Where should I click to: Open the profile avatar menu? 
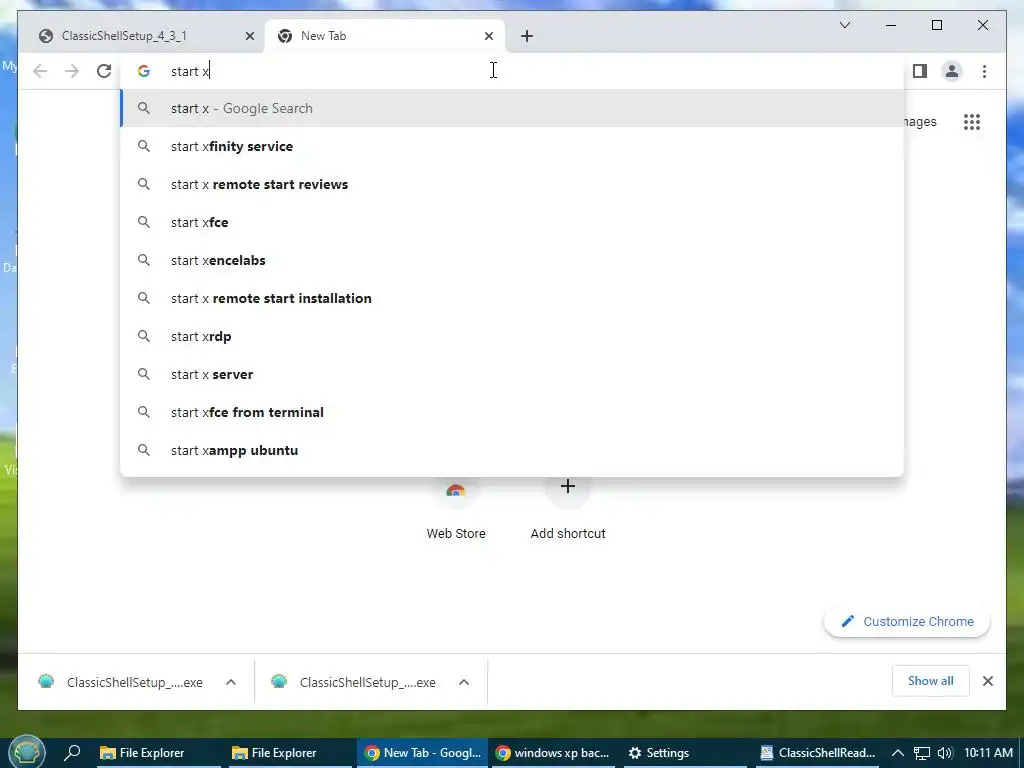click(952, 71)
